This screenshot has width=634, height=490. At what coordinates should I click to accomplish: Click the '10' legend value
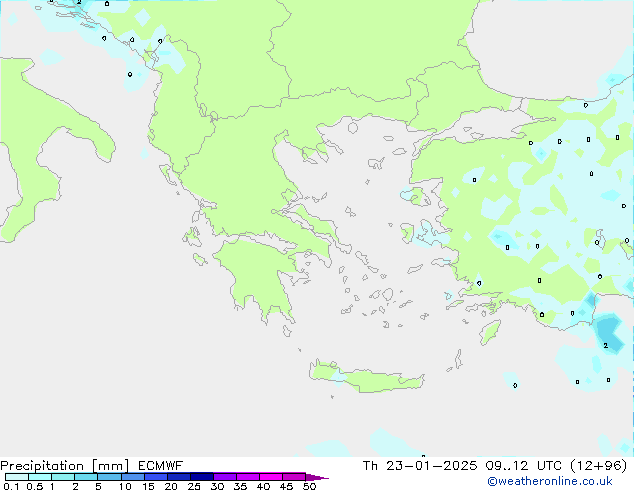pos(125,486)
